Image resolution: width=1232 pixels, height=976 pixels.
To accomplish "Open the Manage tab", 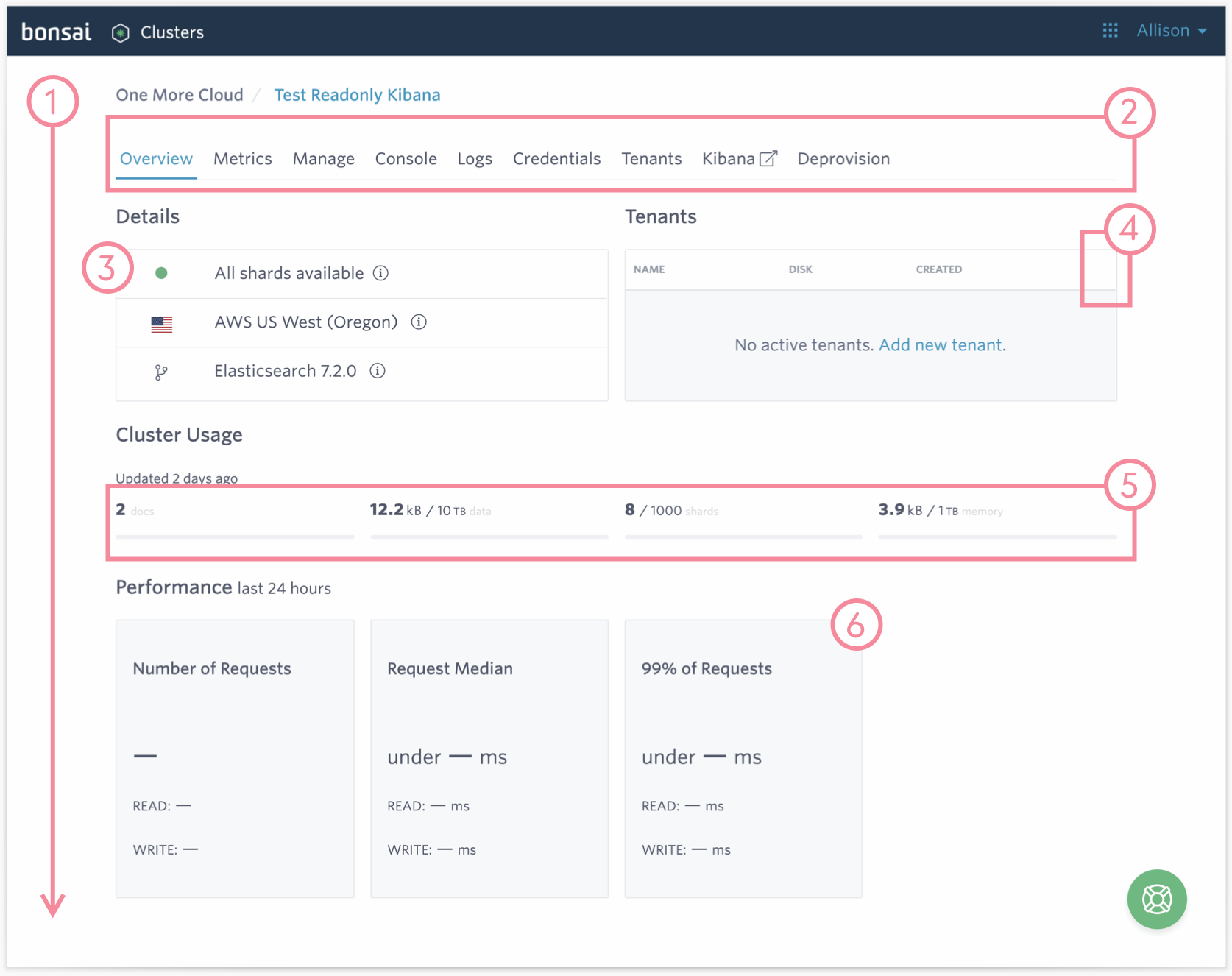I will pos(323,159).
